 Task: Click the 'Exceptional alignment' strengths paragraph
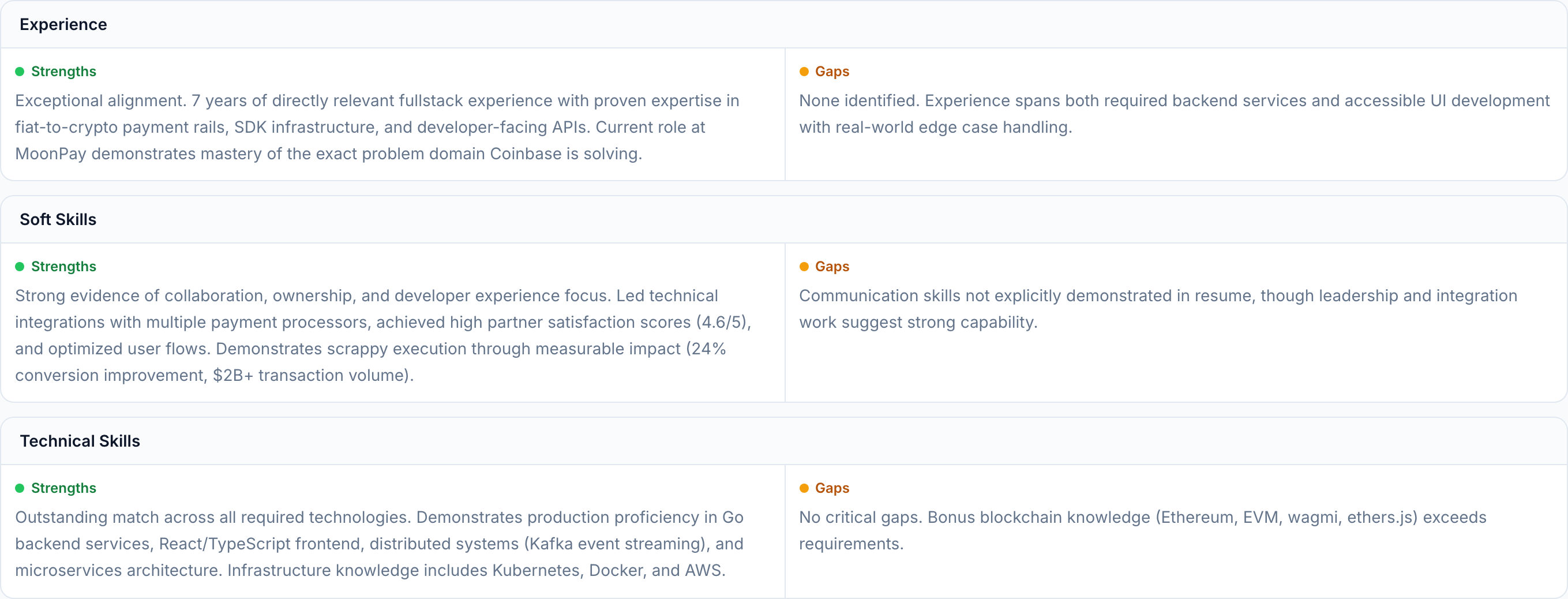(377, 126)
